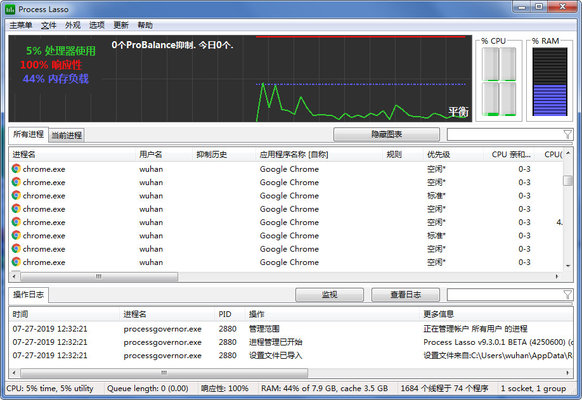Click the 隐藏图表 button
The width and height of the screenshot is (582, 400).
click(x=386, y=134)
